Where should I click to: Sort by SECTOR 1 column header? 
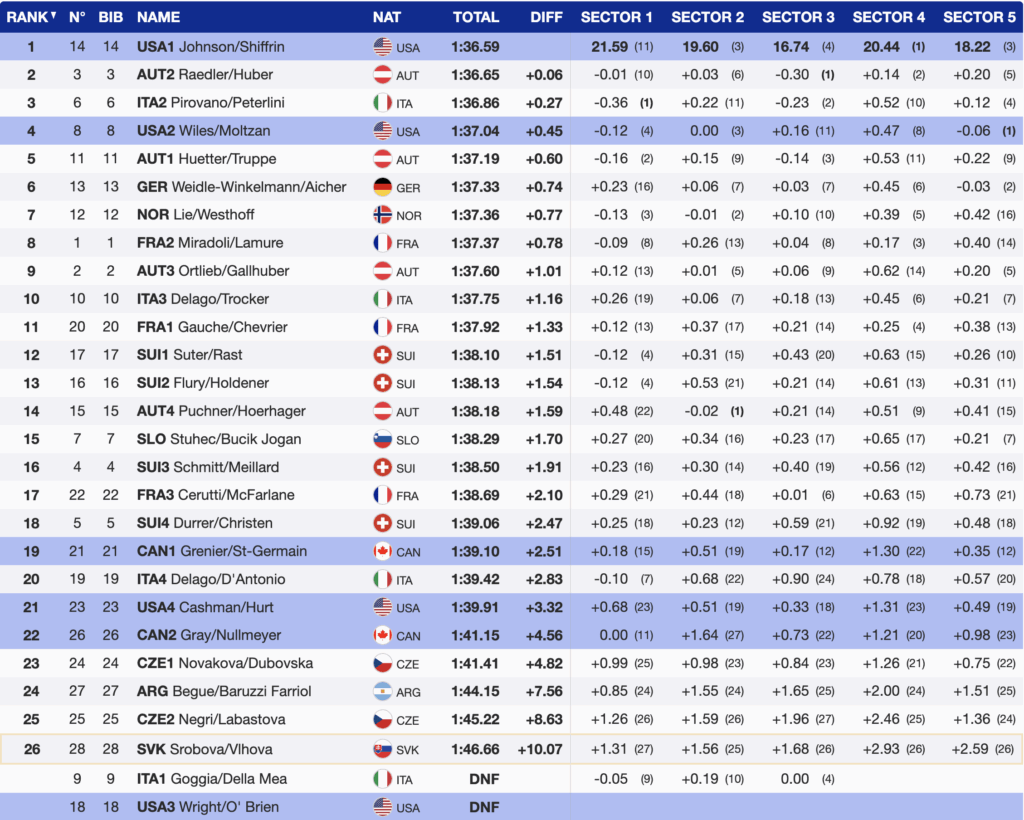pos(616,17)
